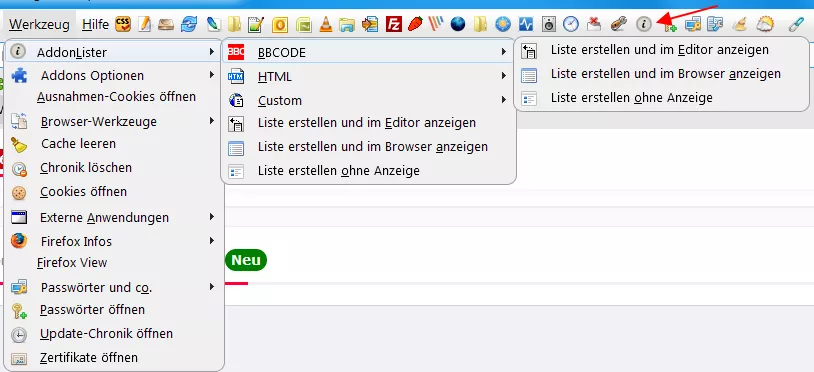Open the Werkzeug menu
Viewport: 814px width, 372px height.
tap(39, 24)
